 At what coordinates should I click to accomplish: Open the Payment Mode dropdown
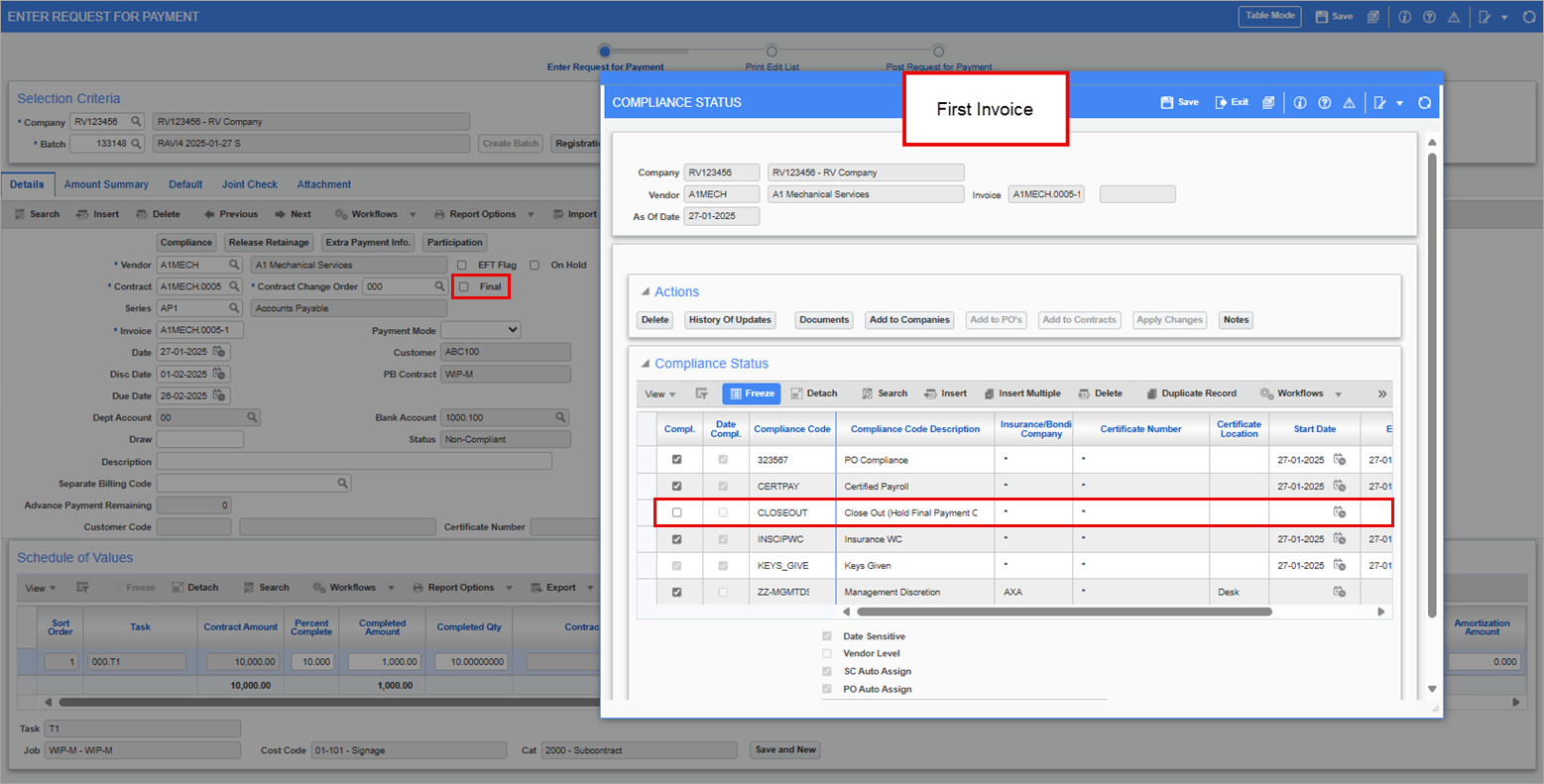[480, 329]
